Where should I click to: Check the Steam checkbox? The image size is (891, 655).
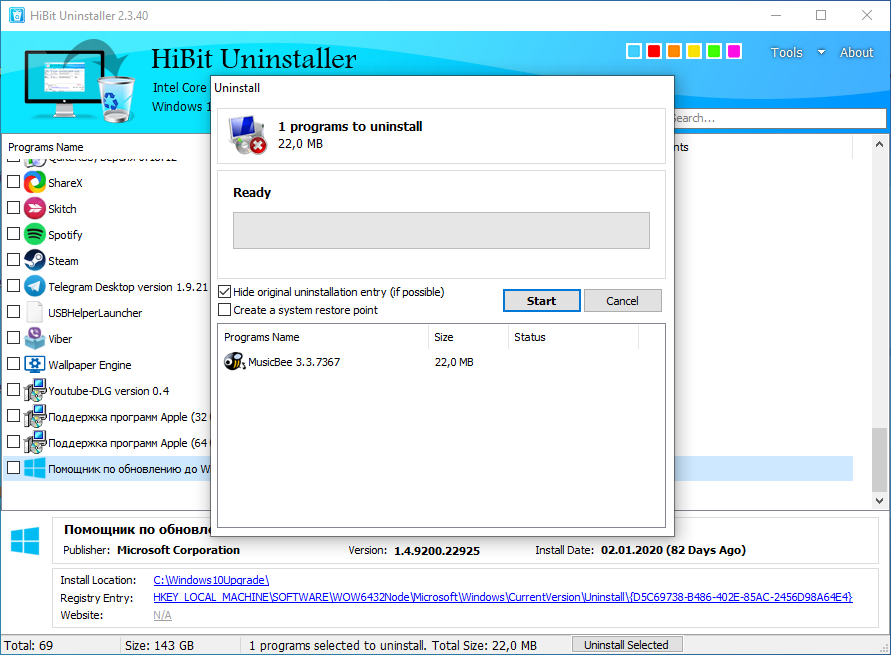(13, 260)
